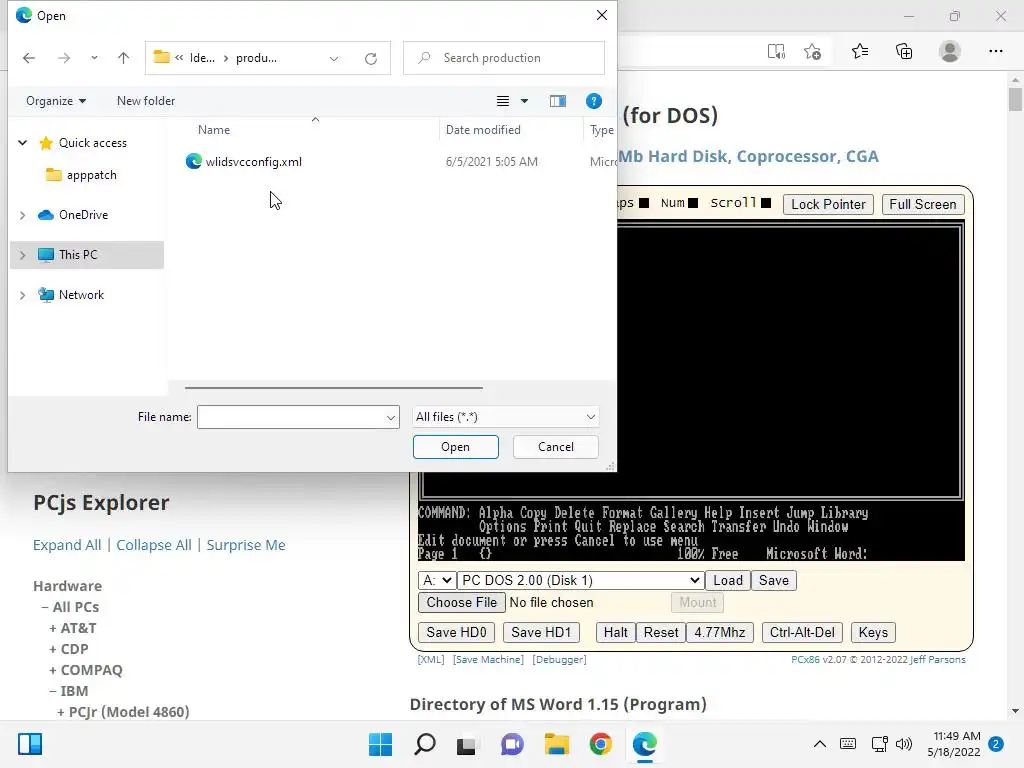Open the All files type filter
Viewport: 1024px width, 768px height.
click(505, 417)
